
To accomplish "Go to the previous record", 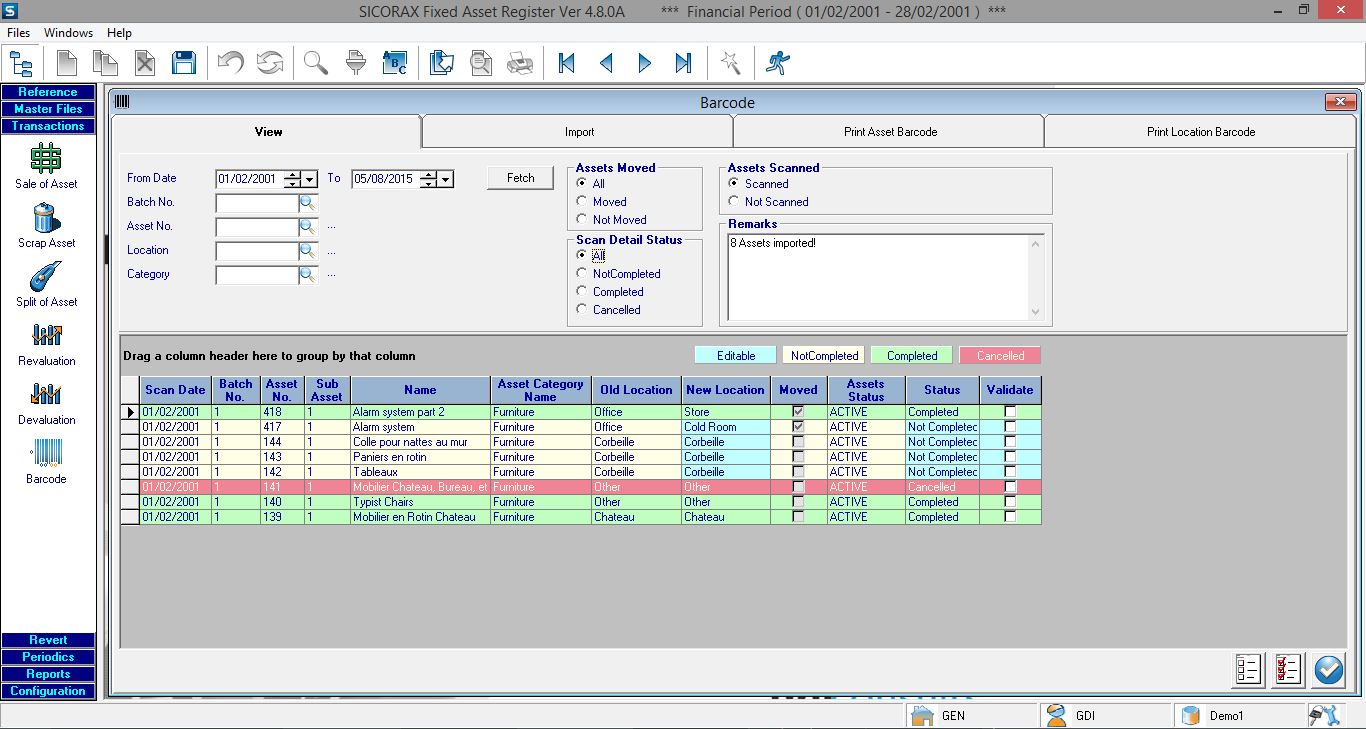I will pyautogui.click(x=606, y=64).
